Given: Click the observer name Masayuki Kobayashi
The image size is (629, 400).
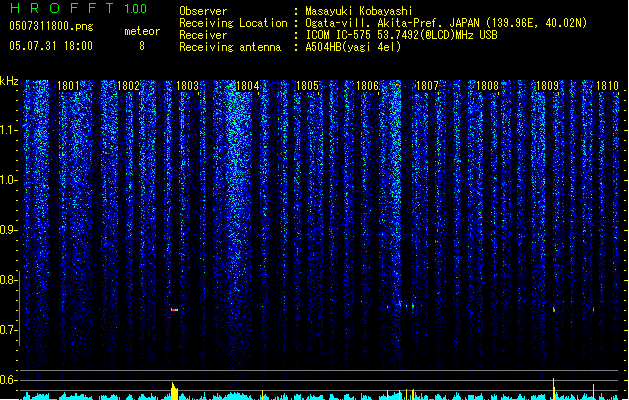Looking at the screenshot, I should tap(359, 11).
